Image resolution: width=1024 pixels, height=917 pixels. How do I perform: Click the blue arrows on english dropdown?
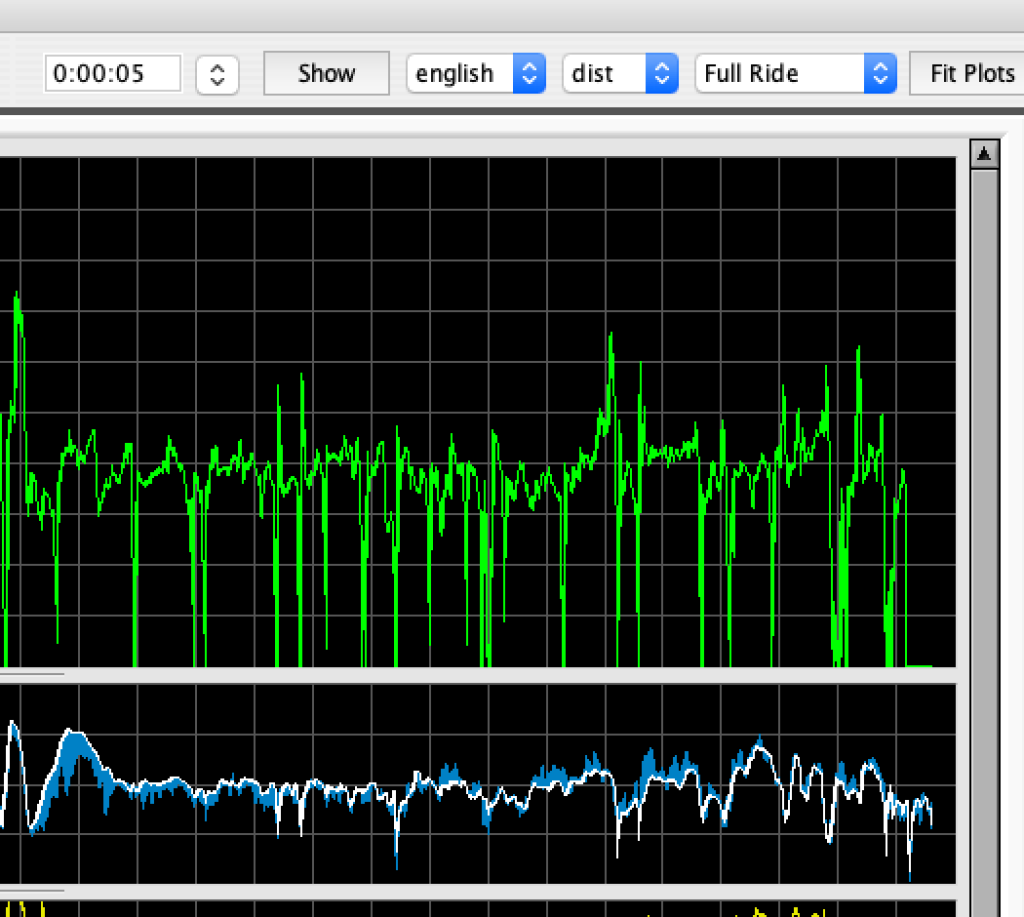[x=529, y=73]
